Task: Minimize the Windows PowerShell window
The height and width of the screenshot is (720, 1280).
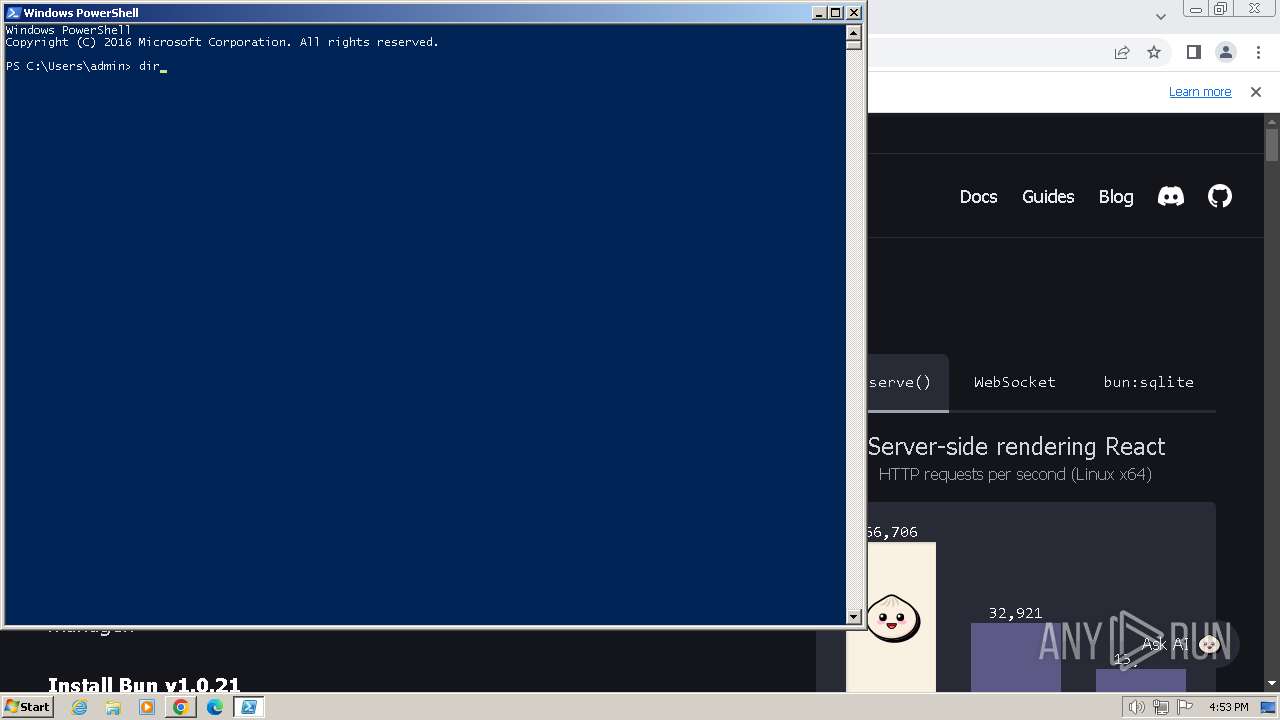Action: [819, 13]
